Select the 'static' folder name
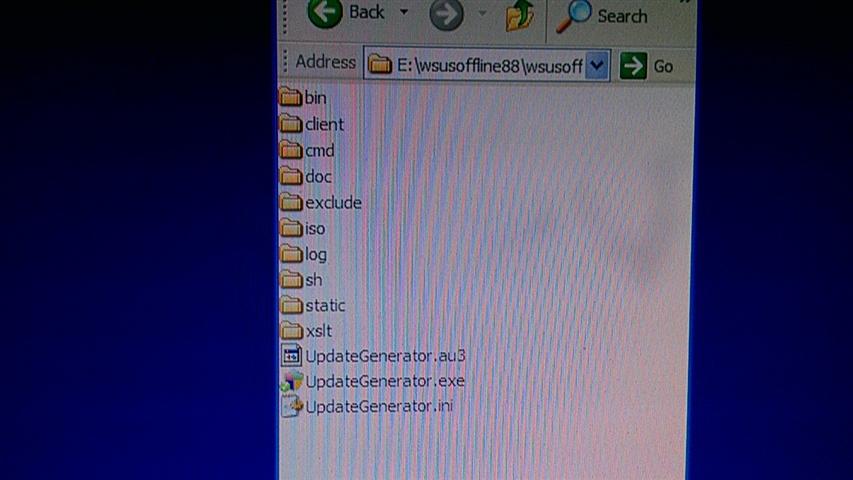 325,306
